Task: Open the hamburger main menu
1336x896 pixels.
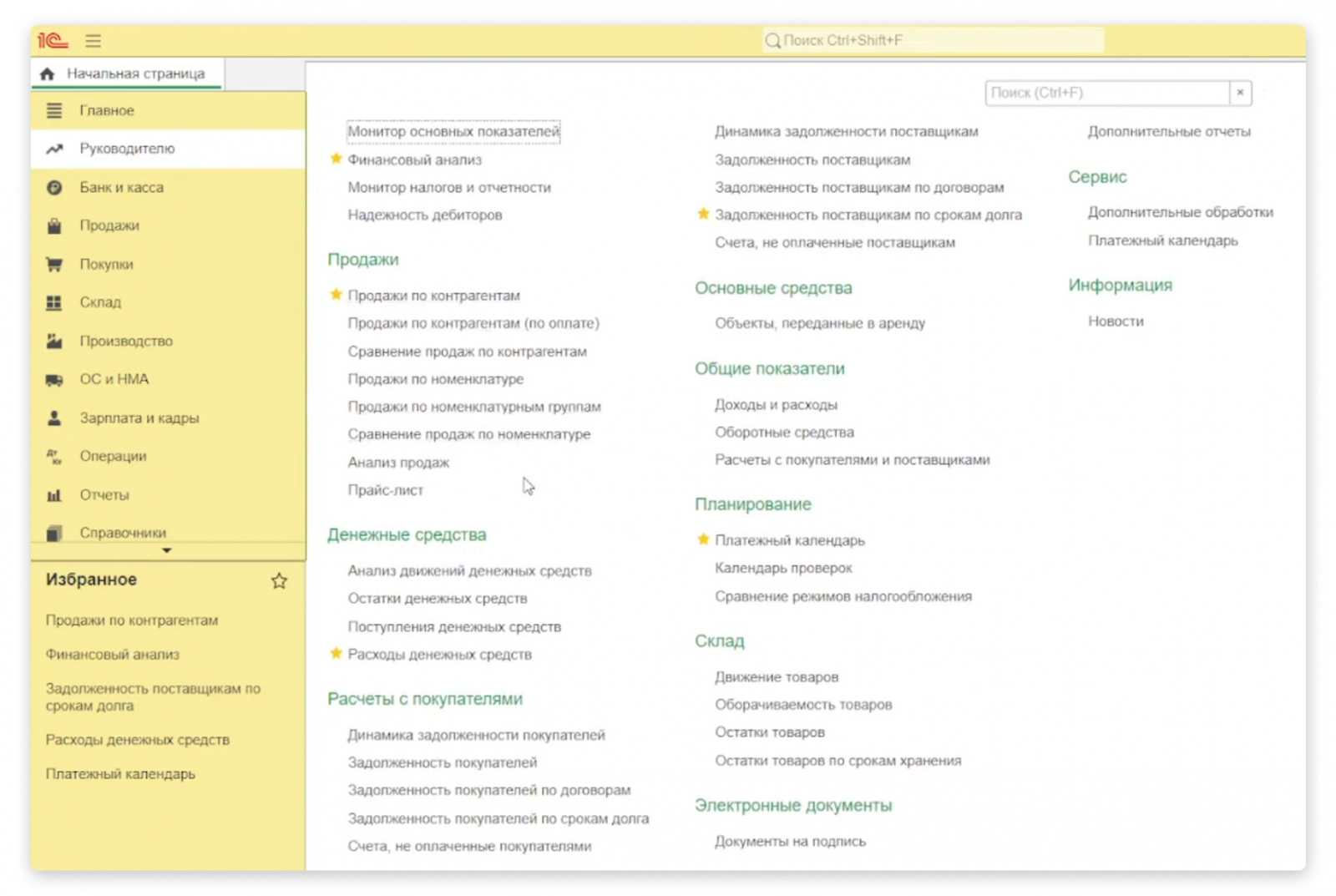Action: click(x=93, y=40)
